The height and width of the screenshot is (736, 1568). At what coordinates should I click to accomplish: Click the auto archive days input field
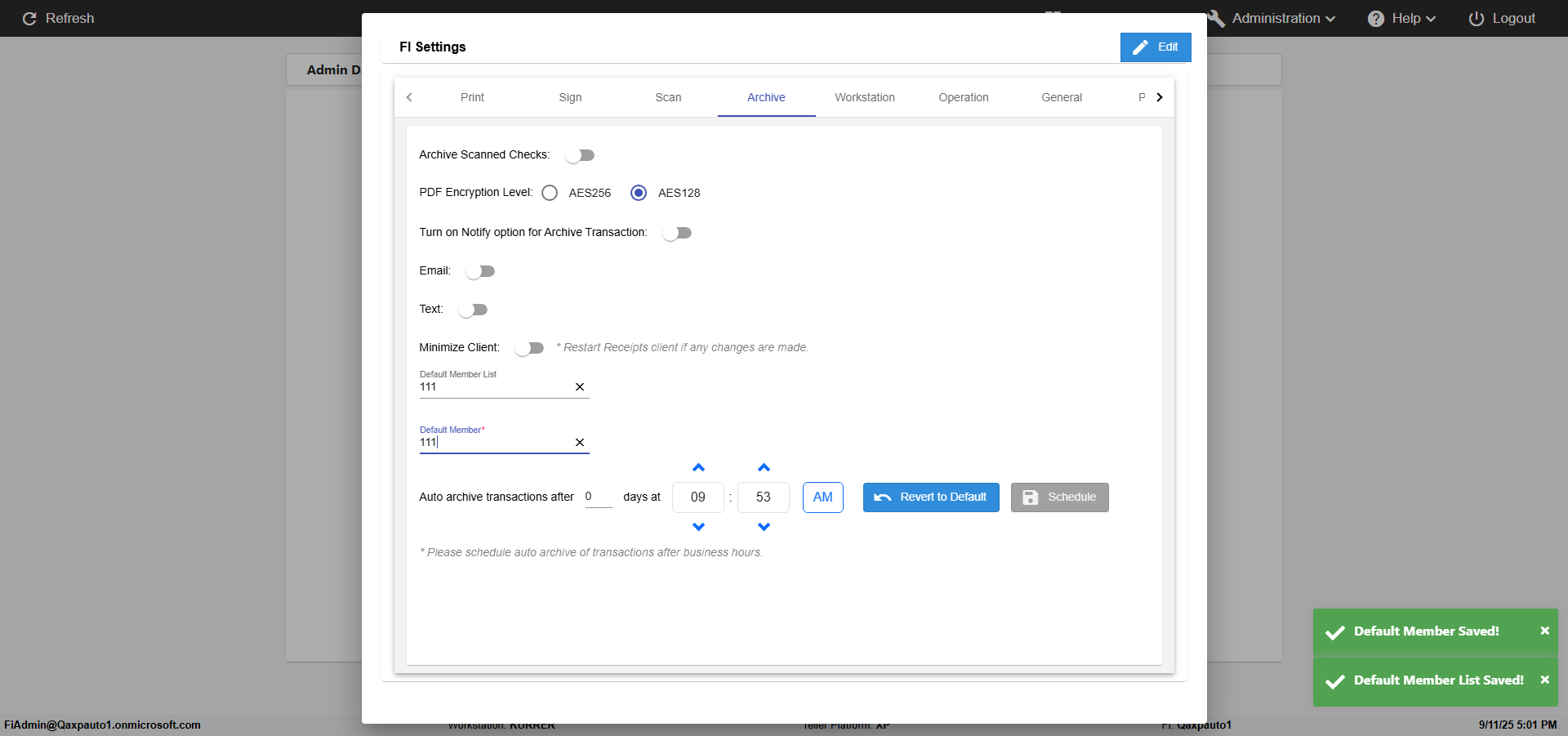pos(598,497)
